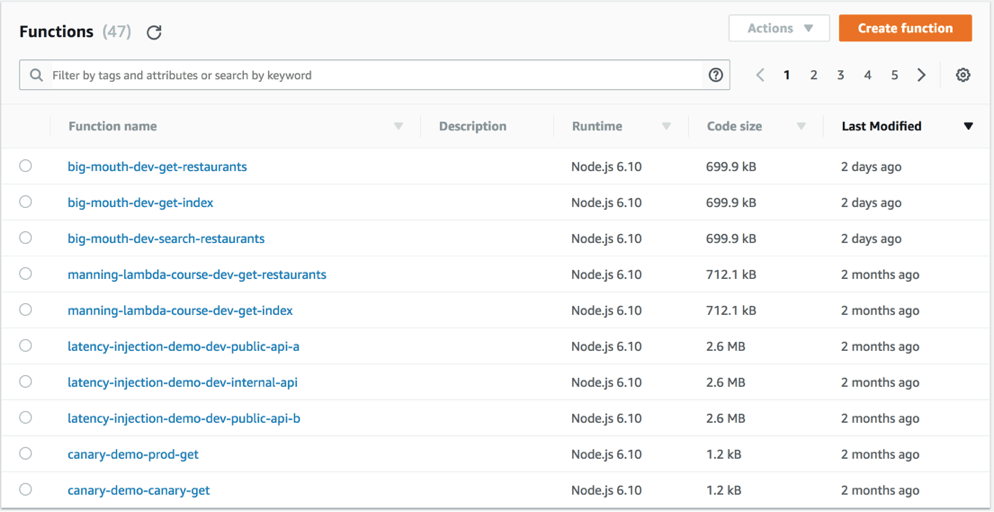This screenshot has height=512, width=994.
Task: Go to the previous page arrow
Action: (x=760, y=75)
